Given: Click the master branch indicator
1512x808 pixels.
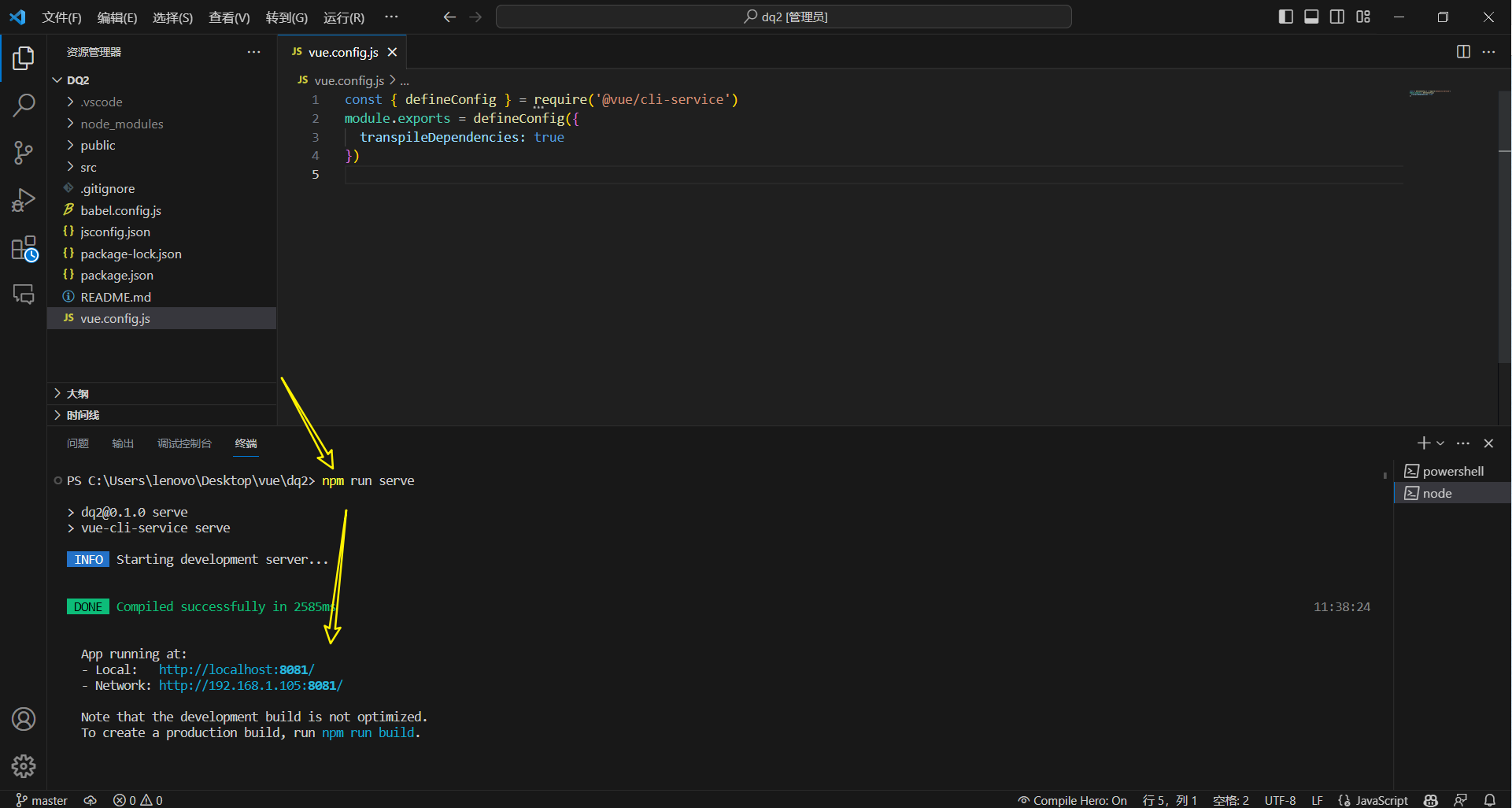Looking at the screenshot, I should [x=43, y=800].
